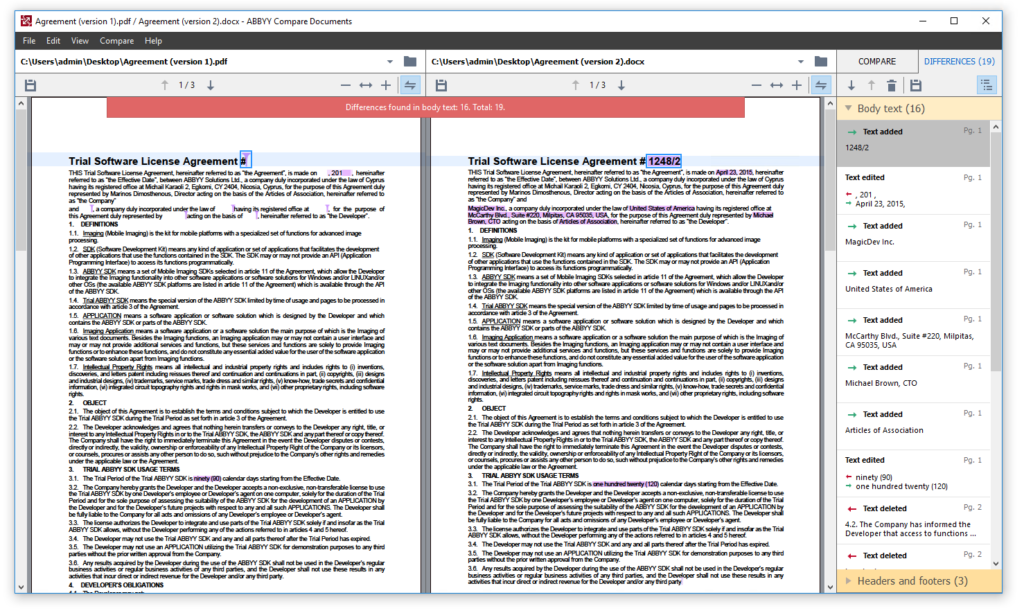
Task: Expand the Headers and footers (3) group
Action: [849, 581]
